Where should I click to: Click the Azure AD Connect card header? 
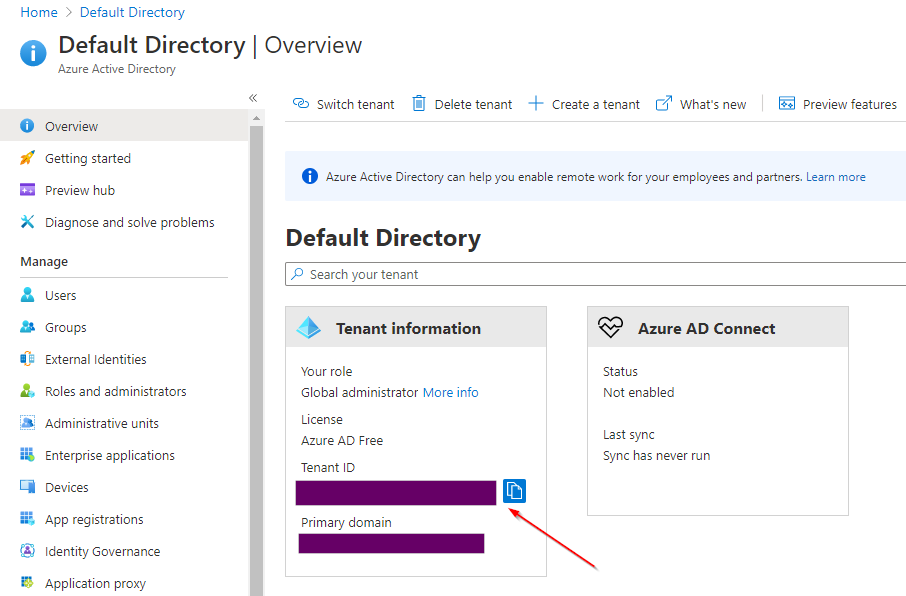coord(718,327)
